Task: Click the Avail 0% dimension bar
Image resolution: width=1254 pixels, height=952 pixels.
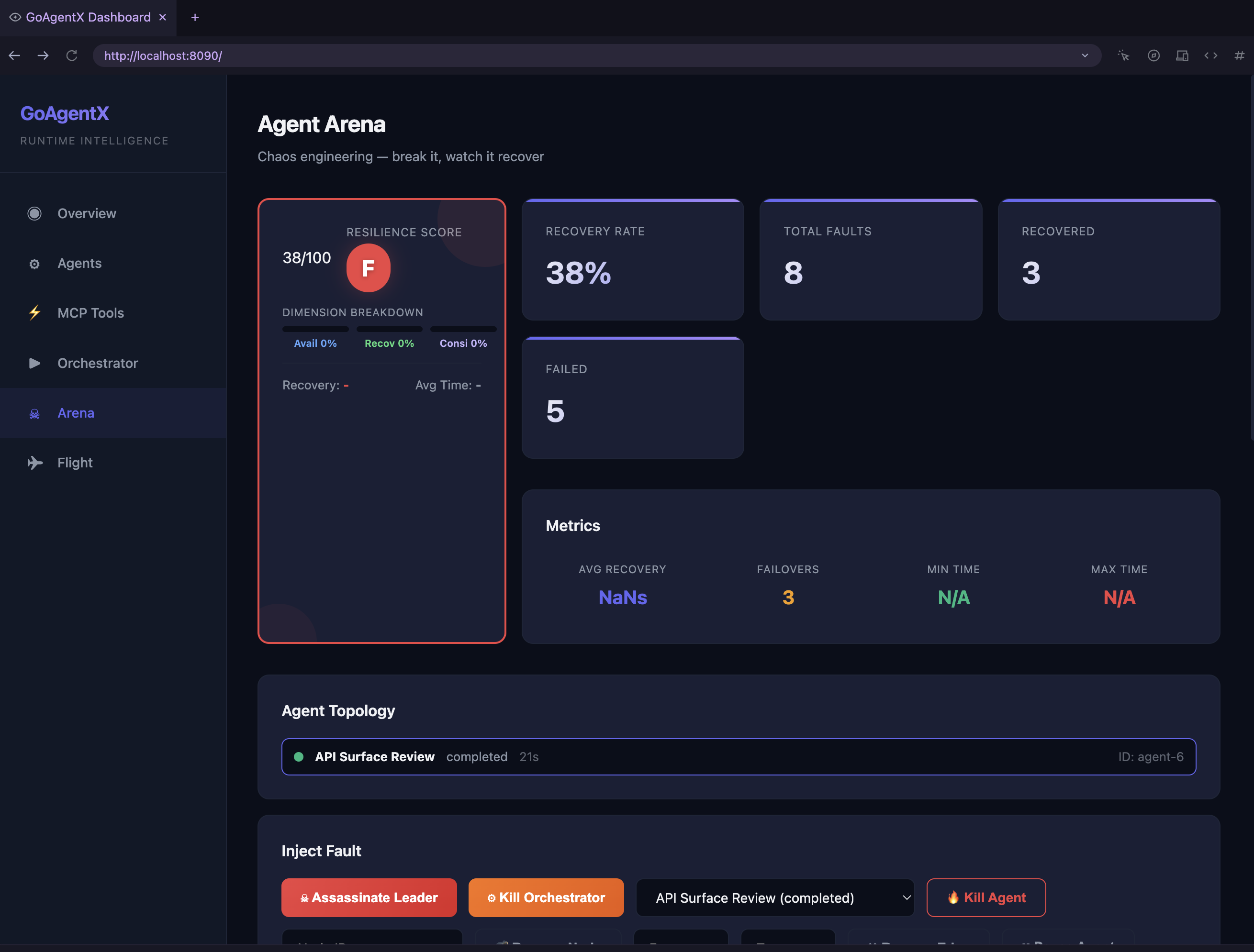Action: pos(315,329)
